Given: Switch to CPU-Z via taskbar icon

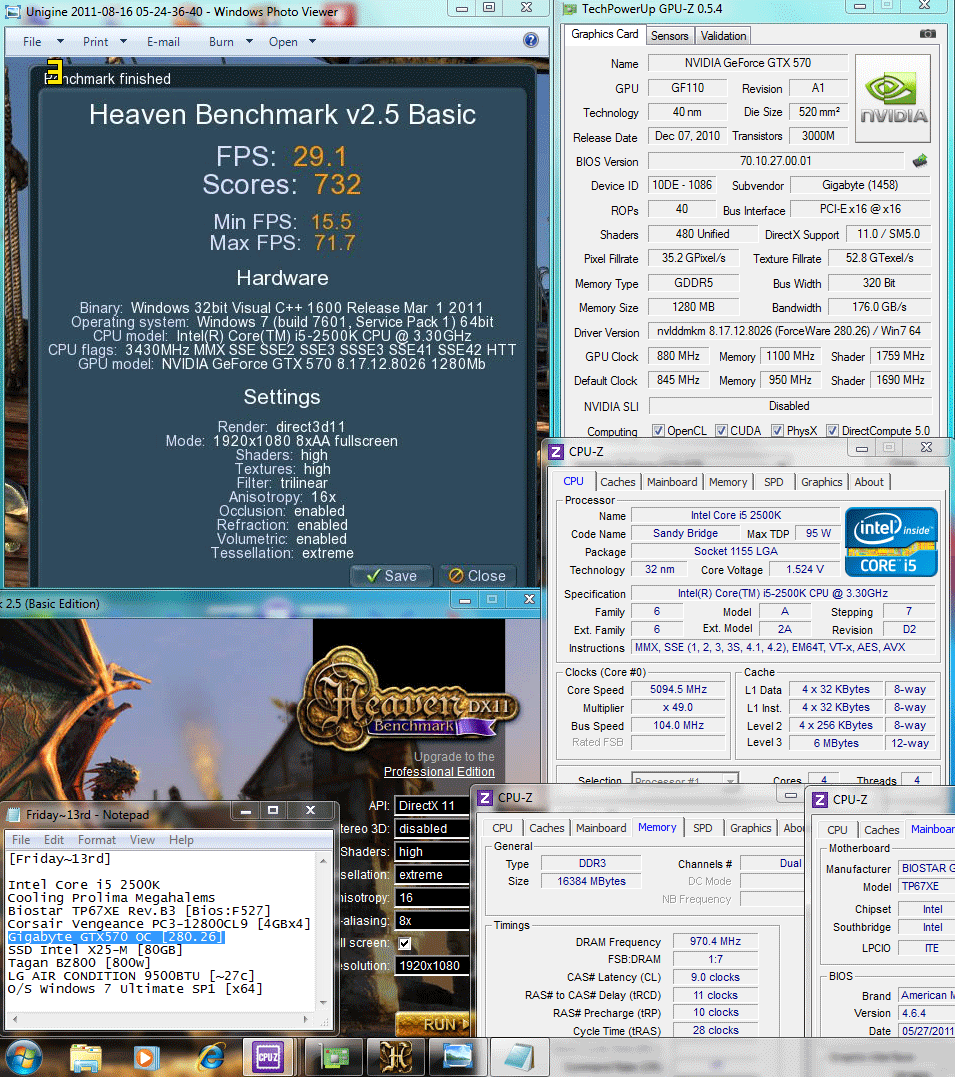Looking at the screenshot, I should [x=267, y=1058].
